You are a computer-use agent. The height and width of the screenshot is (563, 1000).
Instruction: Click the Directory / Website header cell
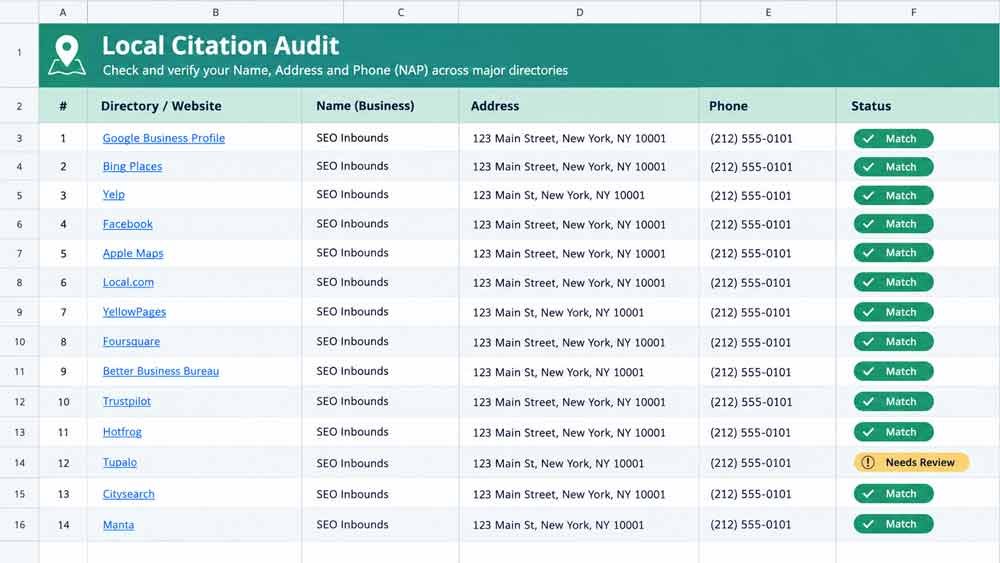(x=194, y=106)
